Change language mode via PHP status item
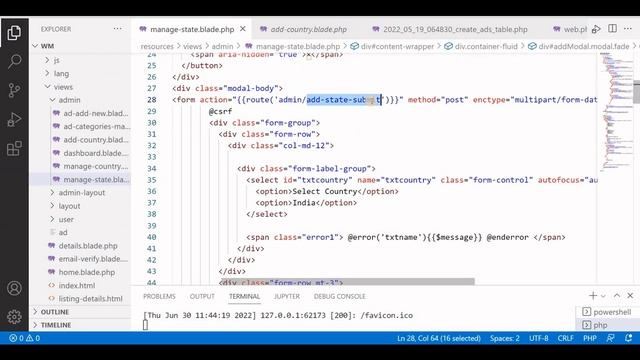This screenshot has height=360, width=640. [x=590, y=338]
